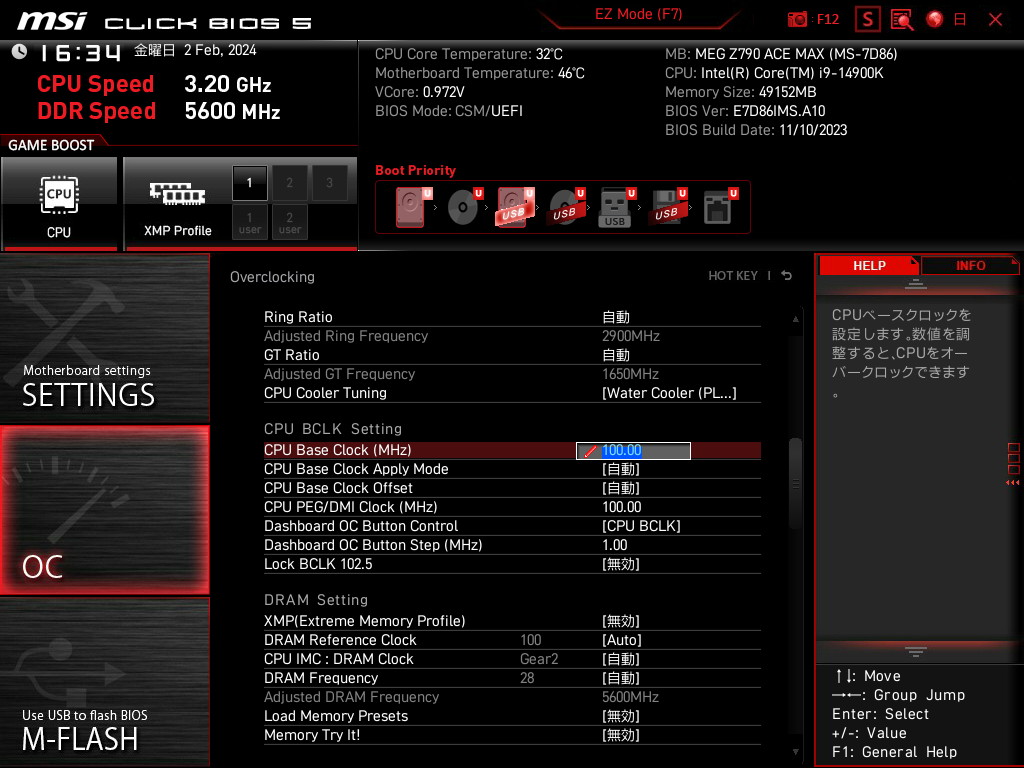The image size is (1024, 768).
Task: Open the SETTINGS section
Action: coord(104,340)
